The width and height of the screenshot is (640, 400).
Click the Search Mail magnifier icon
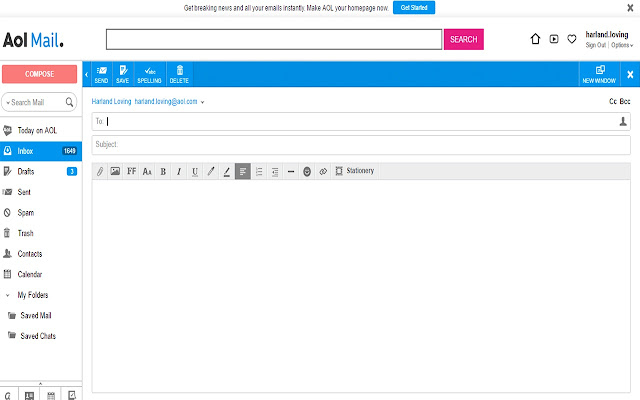[x=69, y=102]
